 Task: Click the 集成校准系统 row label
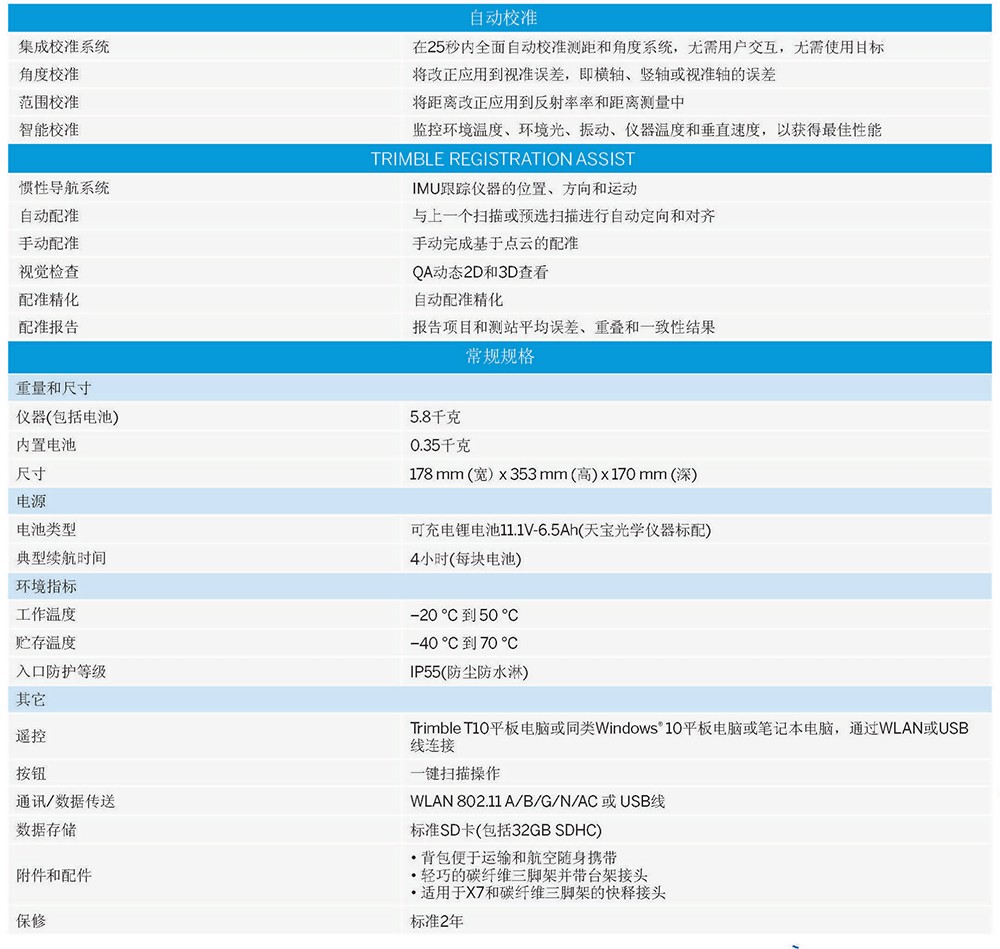click(64, 47)
